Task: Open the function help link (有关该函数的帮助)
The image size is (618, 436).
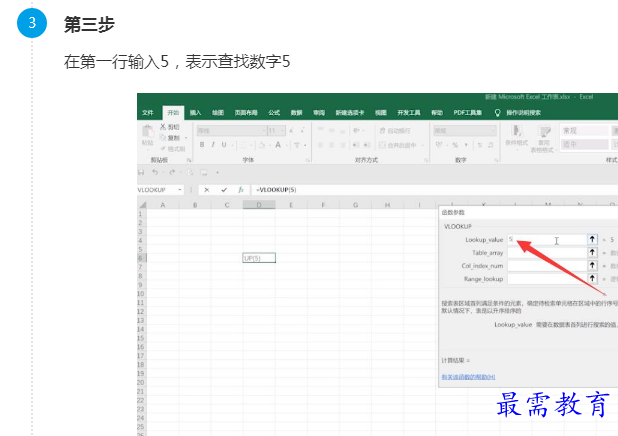Action: click(468, 377)
